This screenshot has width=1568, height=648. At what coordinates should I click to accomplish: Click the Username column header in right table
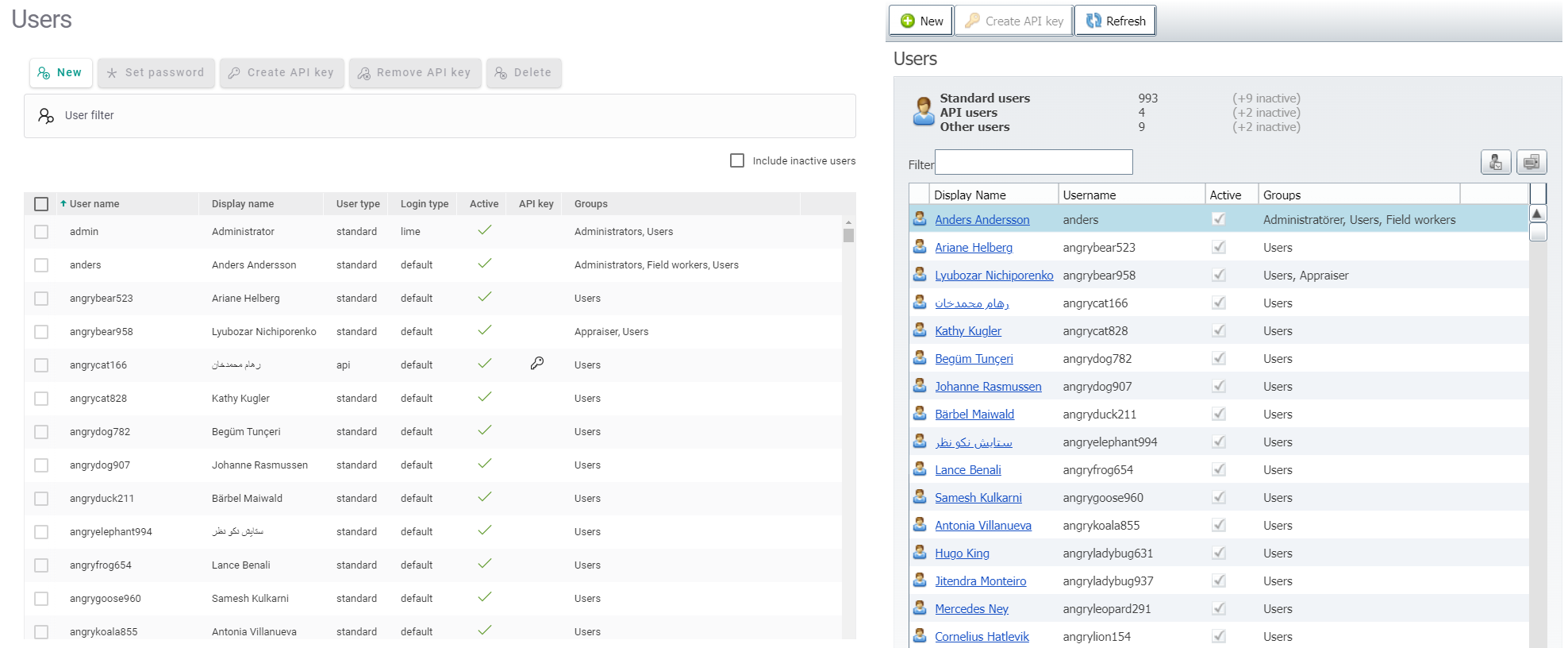pyautogui.click(x=1089, y=195)
